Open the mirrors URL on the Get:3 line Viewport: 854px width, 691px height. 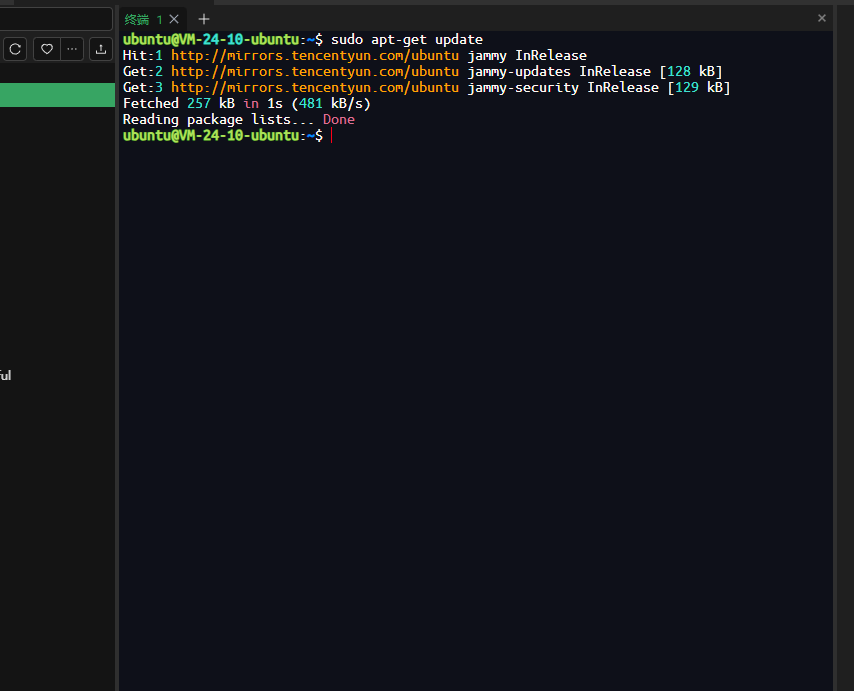(315, 88)
